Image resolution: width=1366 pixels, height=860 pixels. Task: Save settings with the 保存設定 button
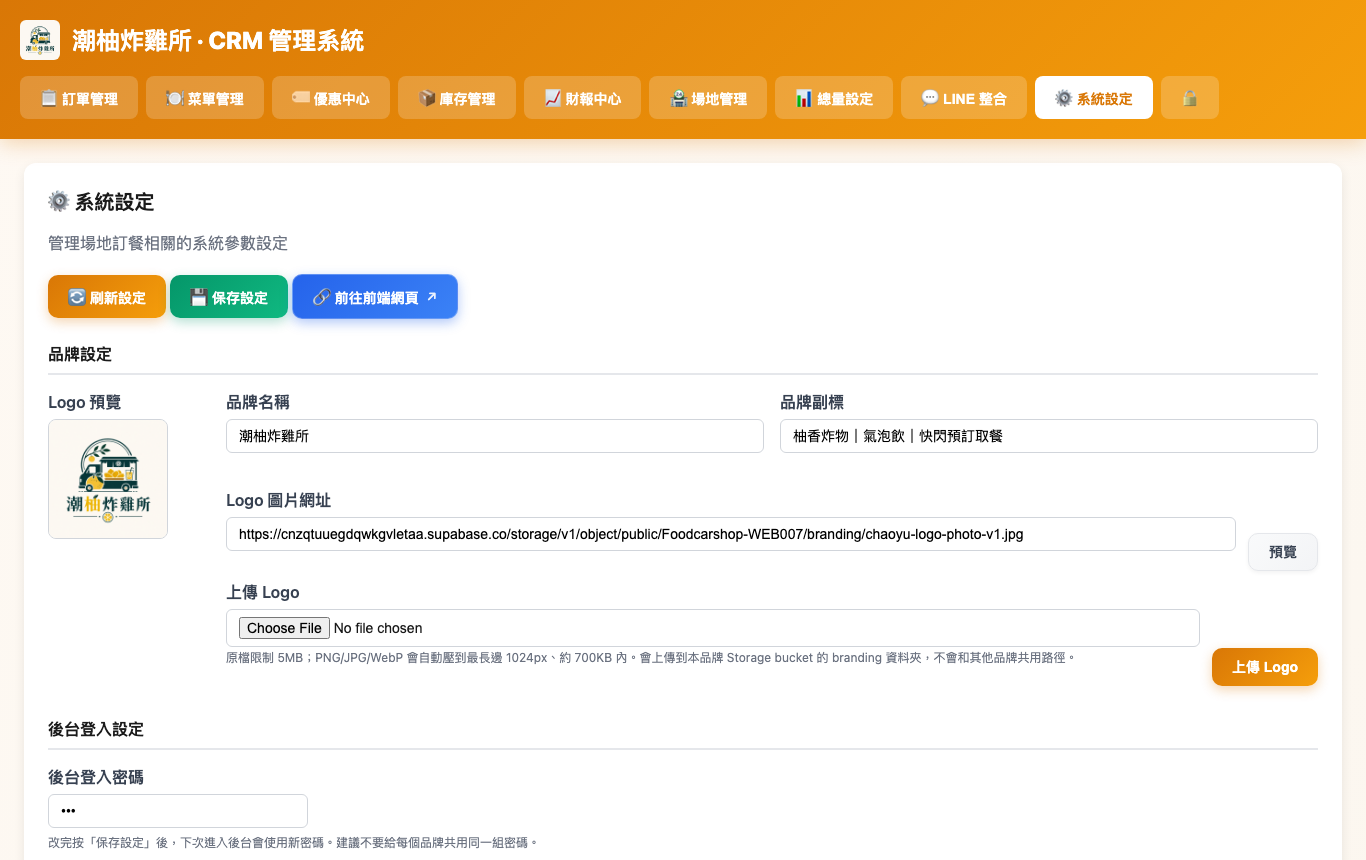click(229, 297)
